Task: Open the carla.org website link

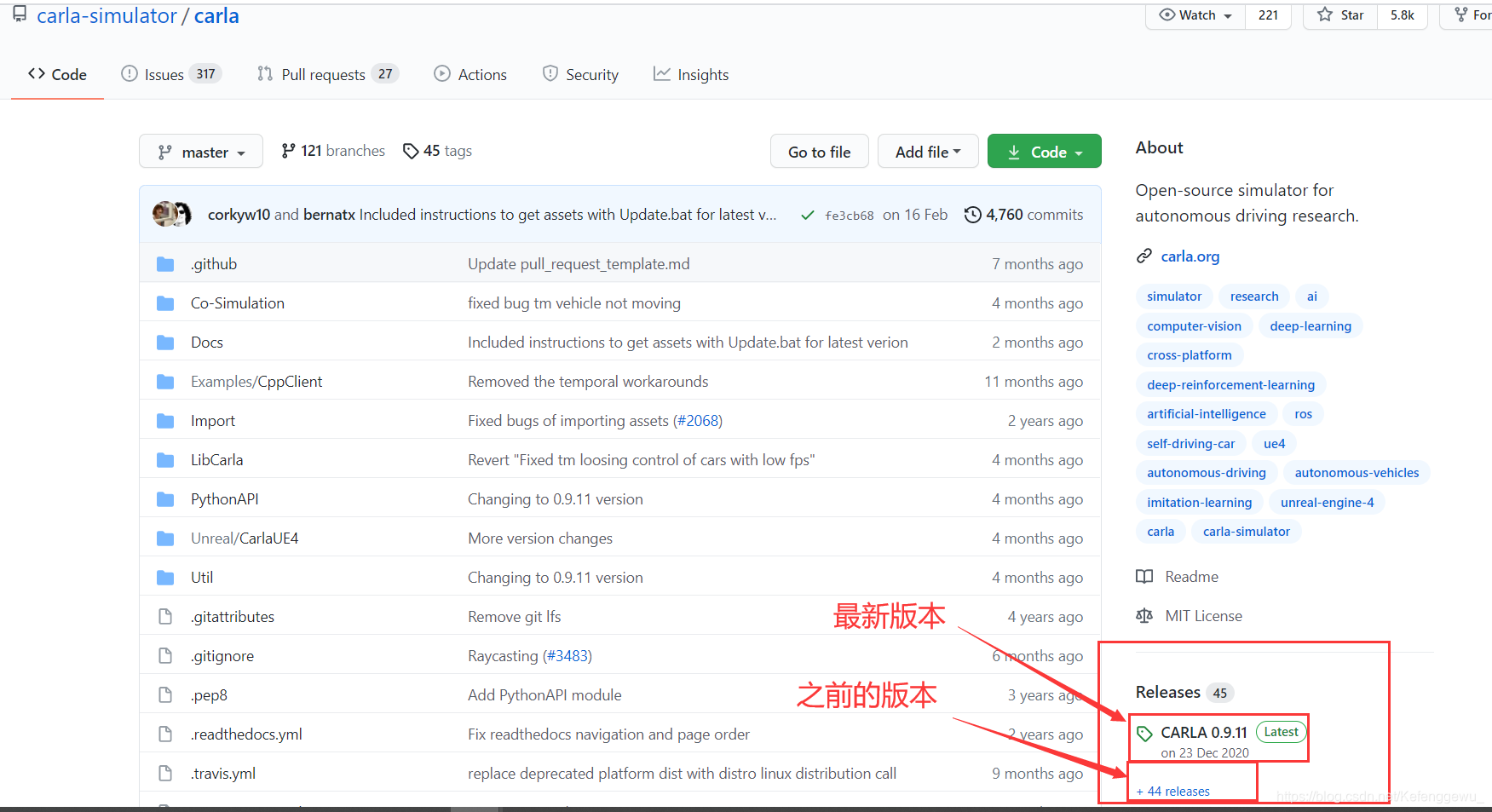Action: click(x=1190, y=256)
